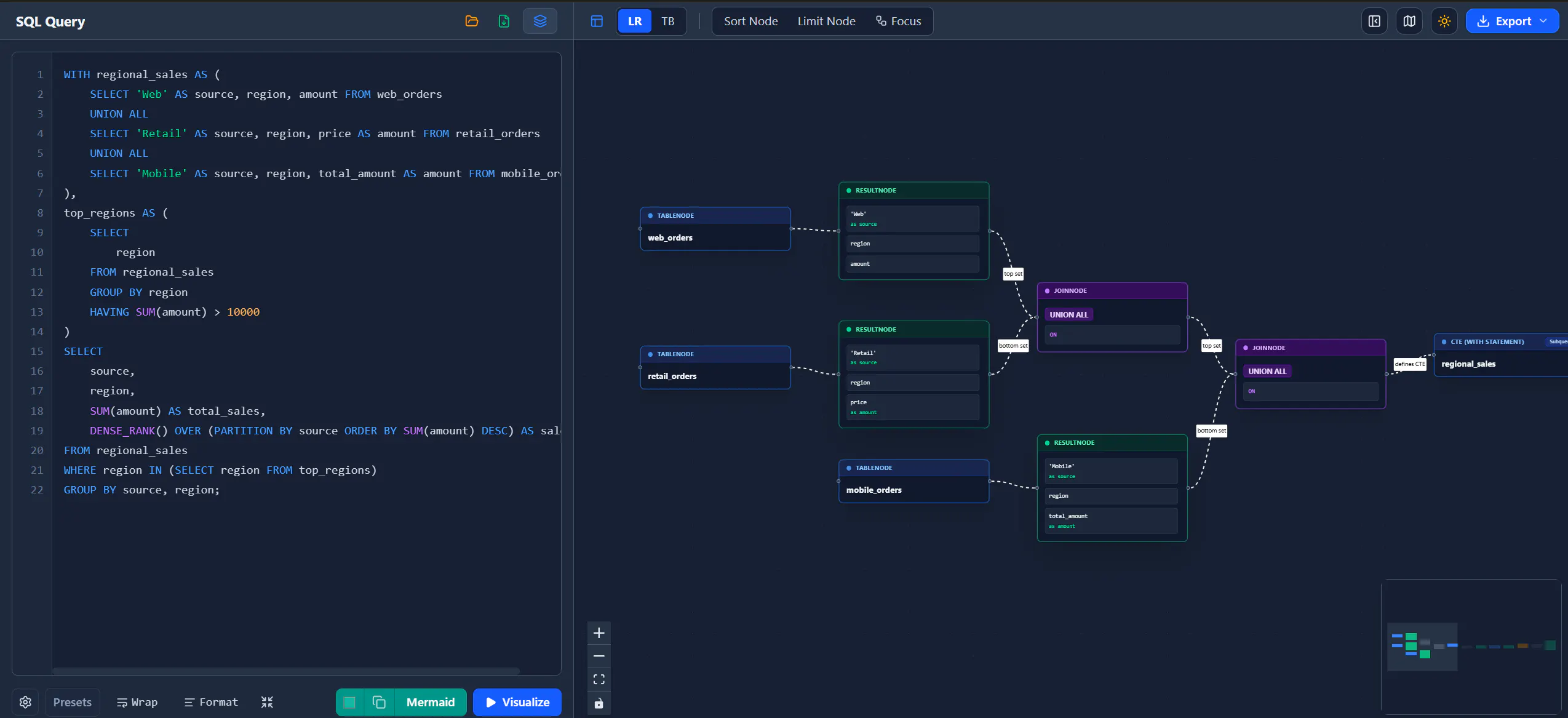Fit diagram to view

pos(599,679)
